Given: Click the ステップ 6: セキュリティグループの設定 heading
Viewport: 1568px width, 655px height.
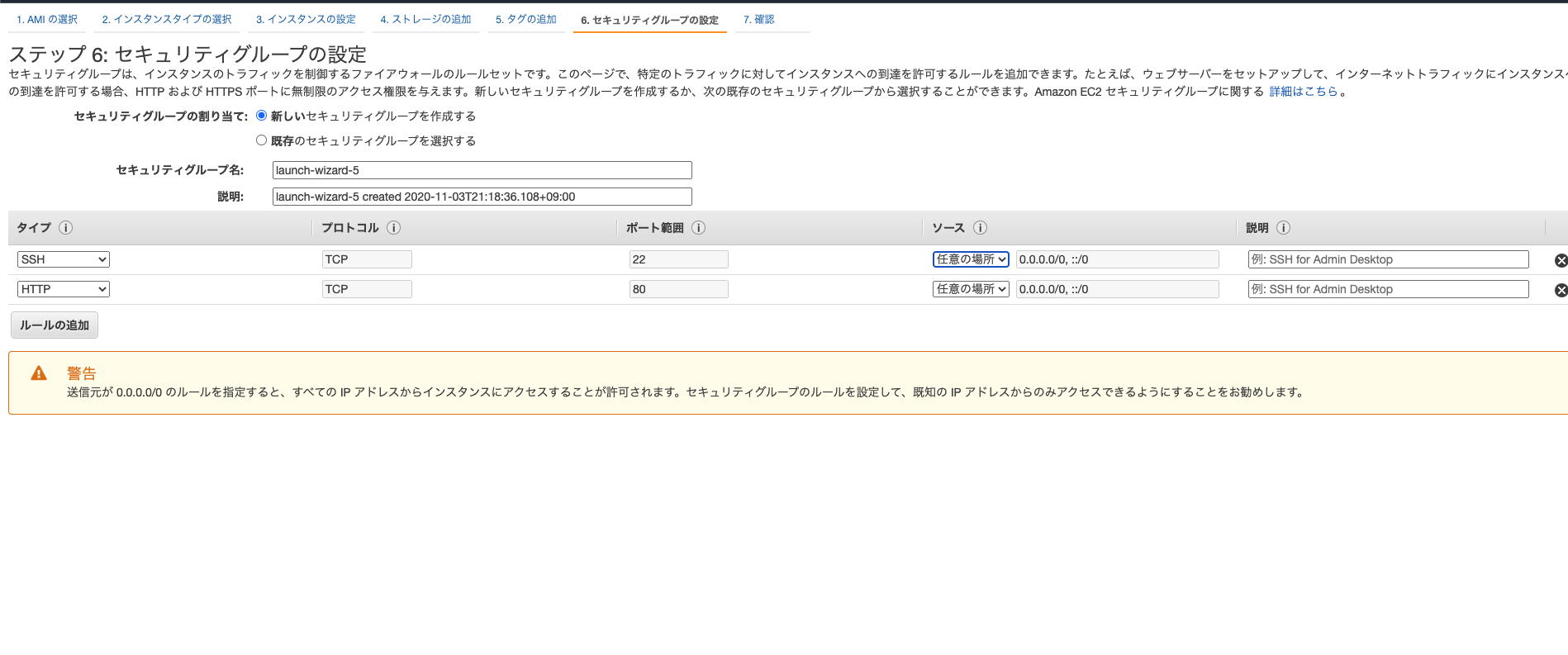Looking at the screenshot, I should 188,55.
